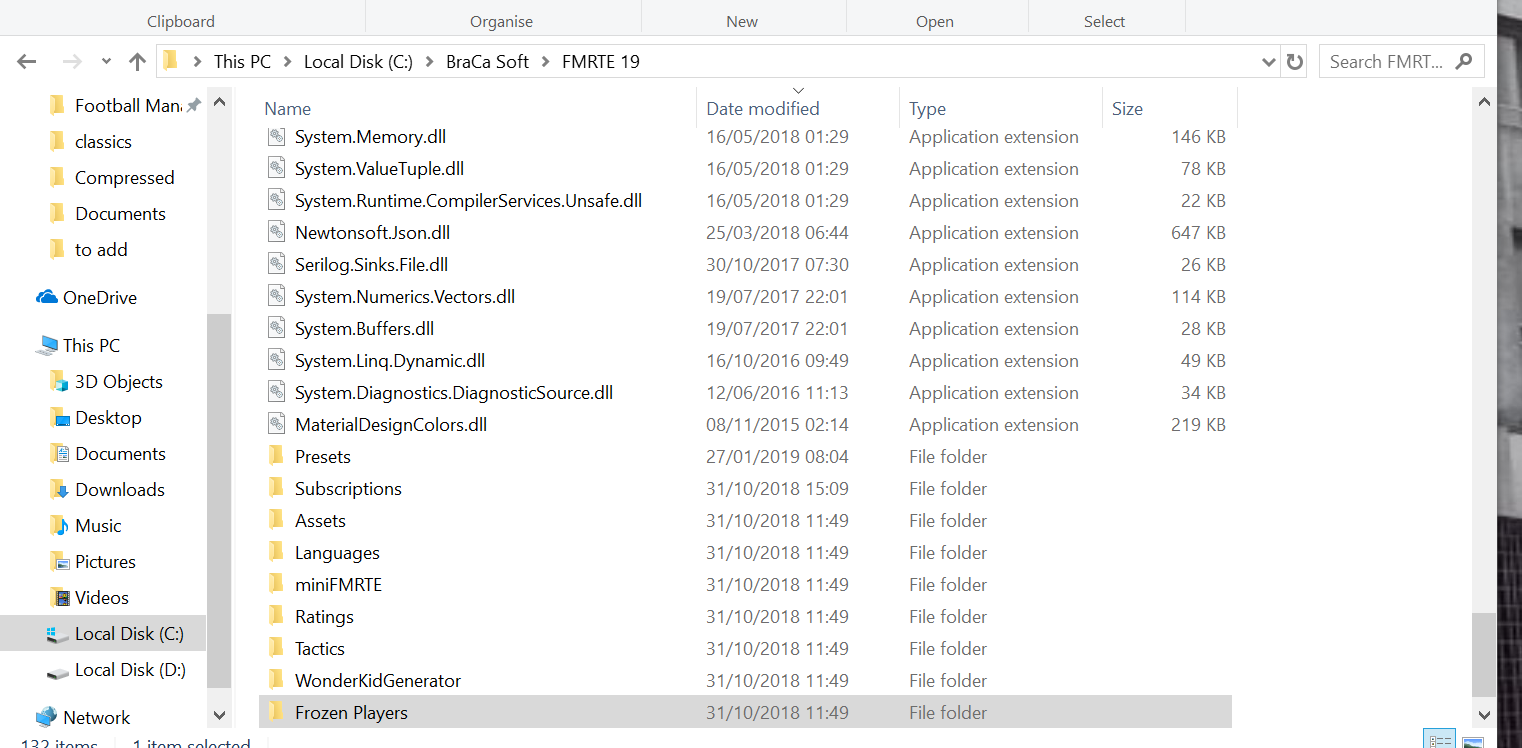Open OneDrive in navigation pane

(x=99, y=298)
